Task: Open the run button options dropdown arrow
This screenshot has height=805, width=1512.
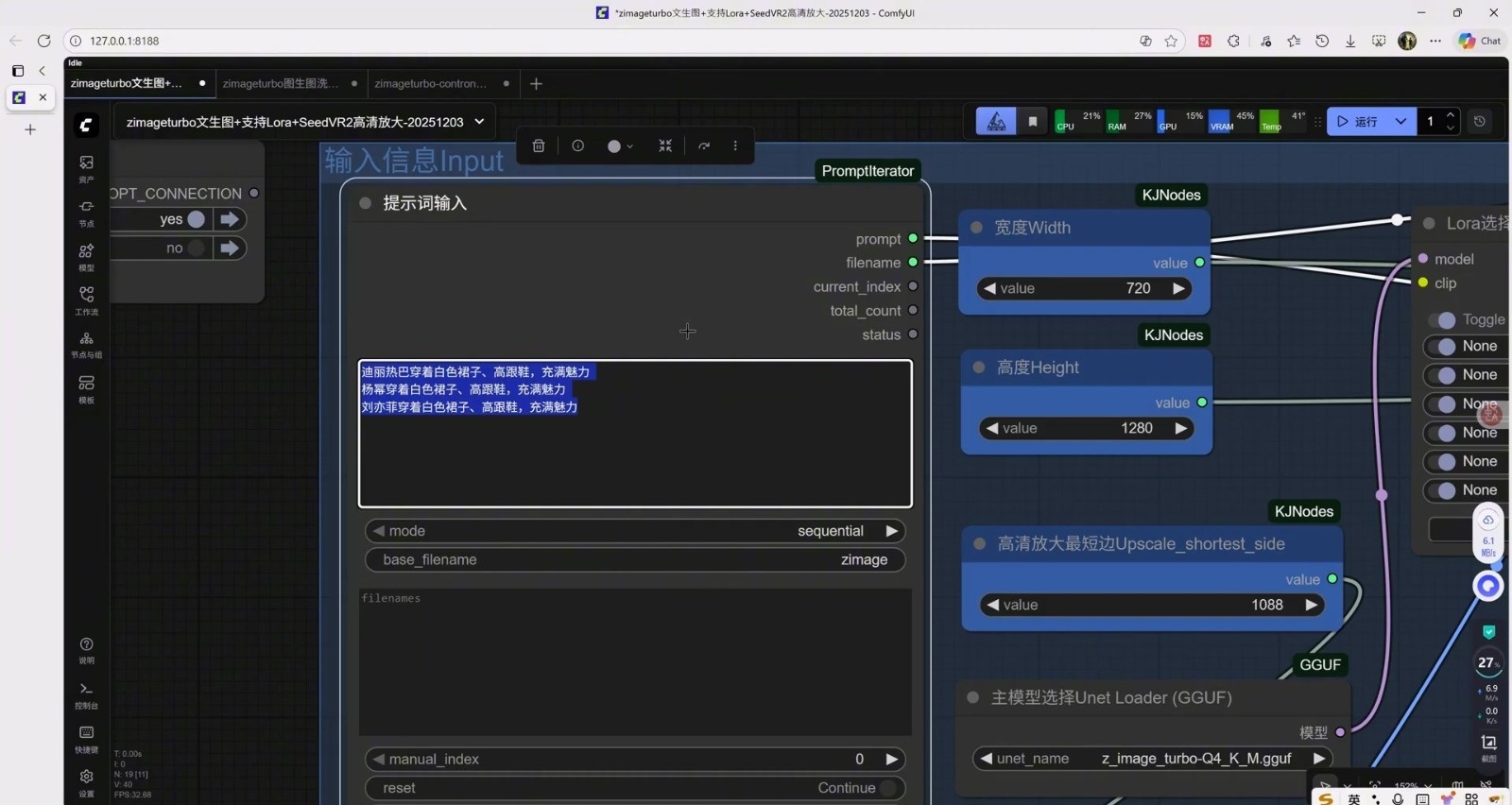Action: (1400, 121)
